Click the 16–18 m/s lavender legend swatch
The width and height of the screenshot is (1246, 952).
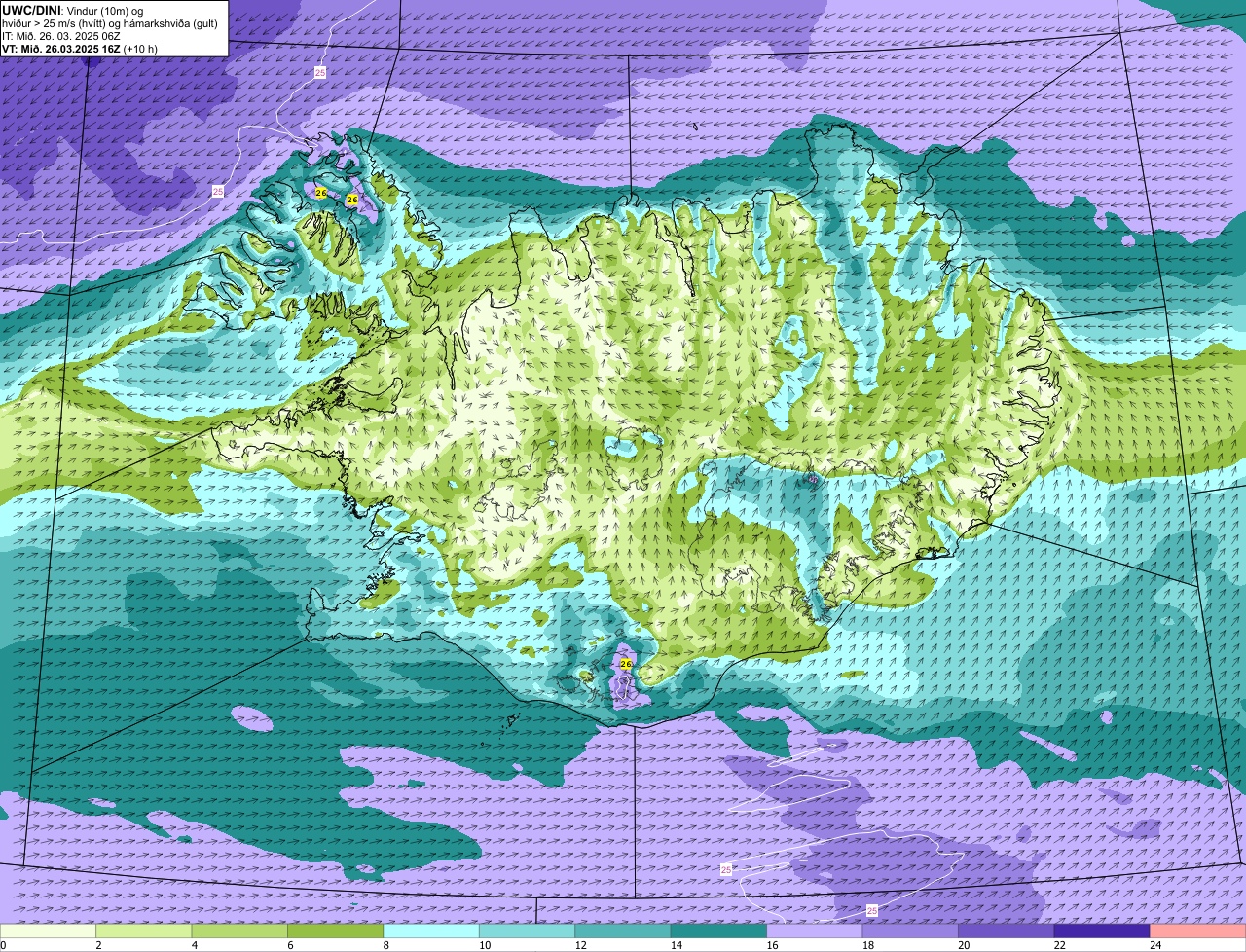tap(815, 932)
